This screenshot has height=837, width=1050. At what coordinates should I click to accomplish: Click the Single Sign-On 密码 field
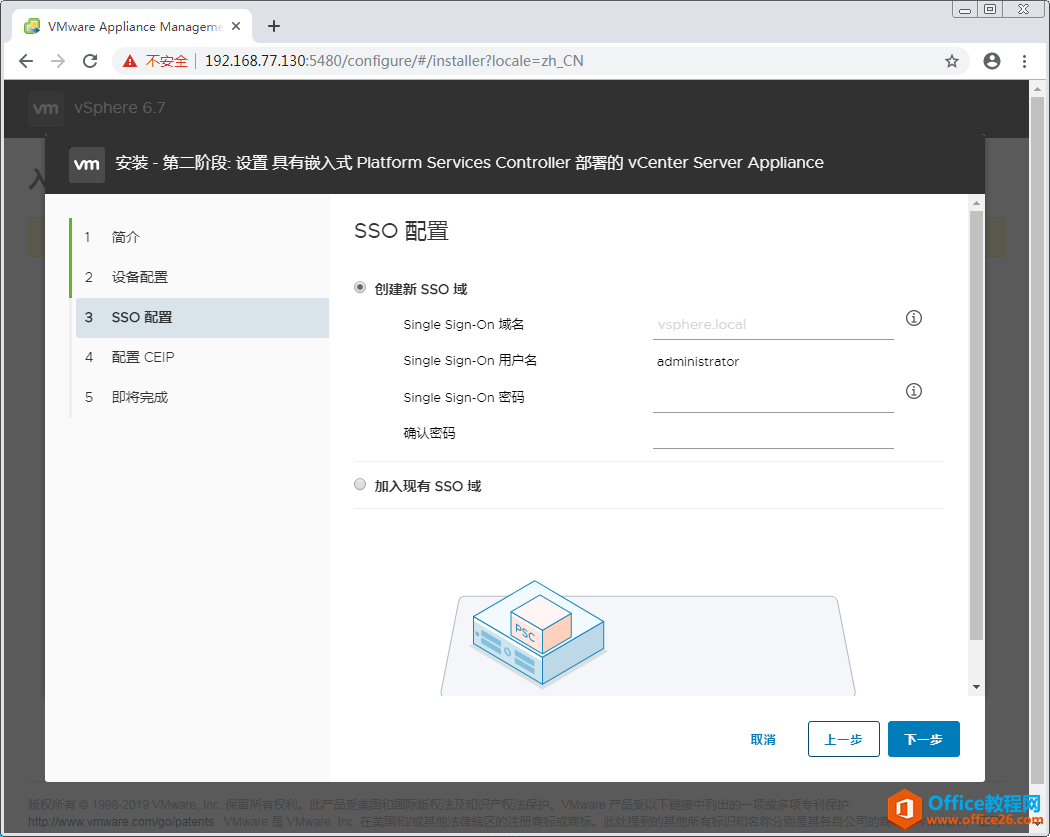[x=773, y=398]
